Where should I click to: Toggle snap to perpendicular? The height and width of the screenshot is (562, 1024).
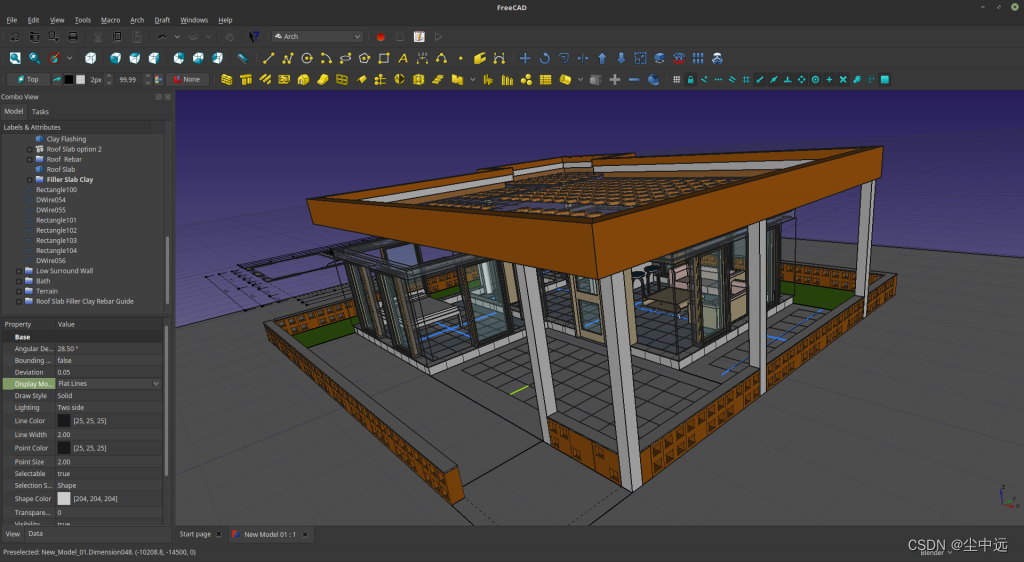pos(788,80)
